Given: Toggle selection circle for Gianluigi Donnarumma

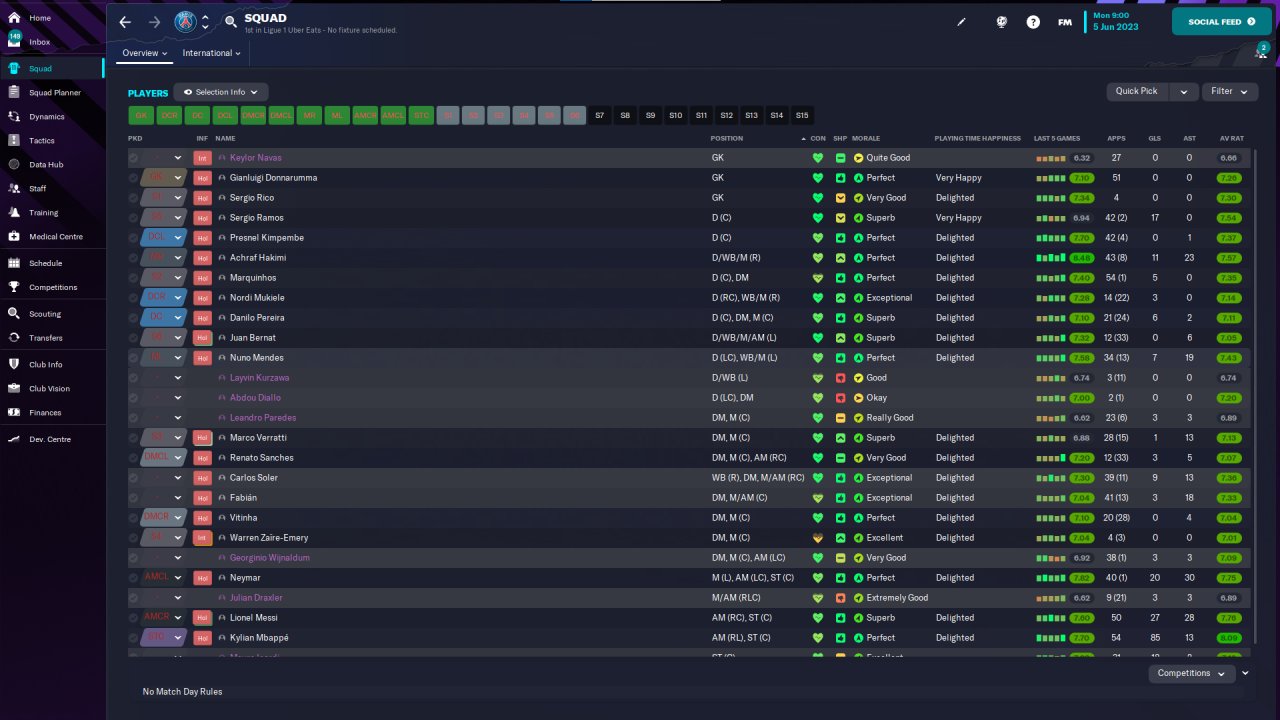Looking at the screenshot, I should click(133, 178).
